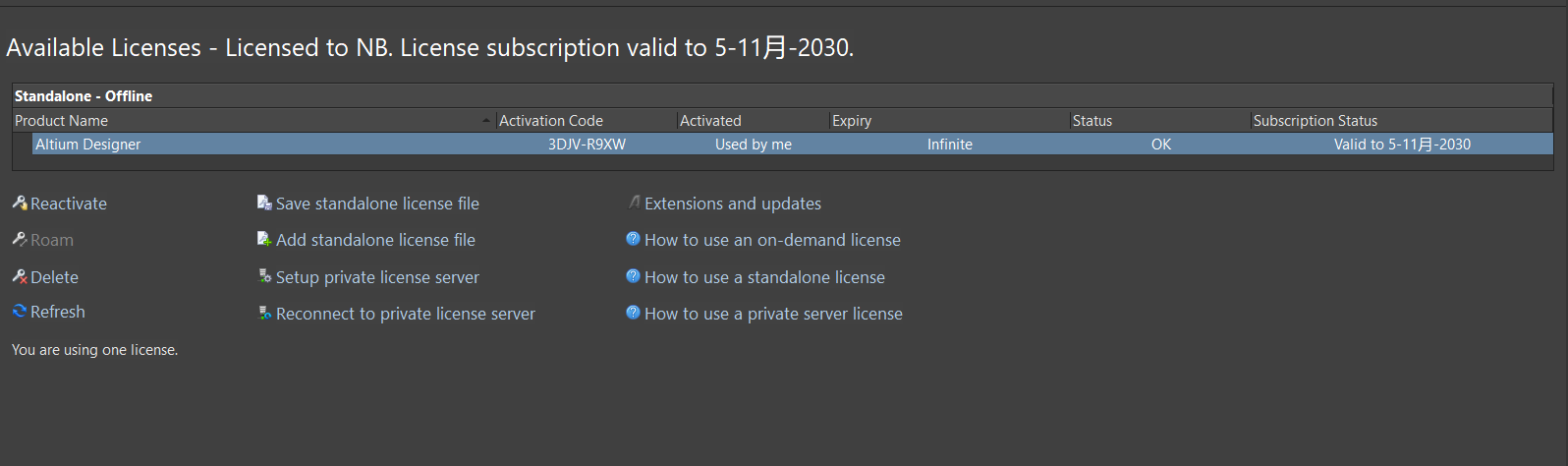Click the Extensions and updates icon
The image size is (1568, 466).
coord(634,202)
